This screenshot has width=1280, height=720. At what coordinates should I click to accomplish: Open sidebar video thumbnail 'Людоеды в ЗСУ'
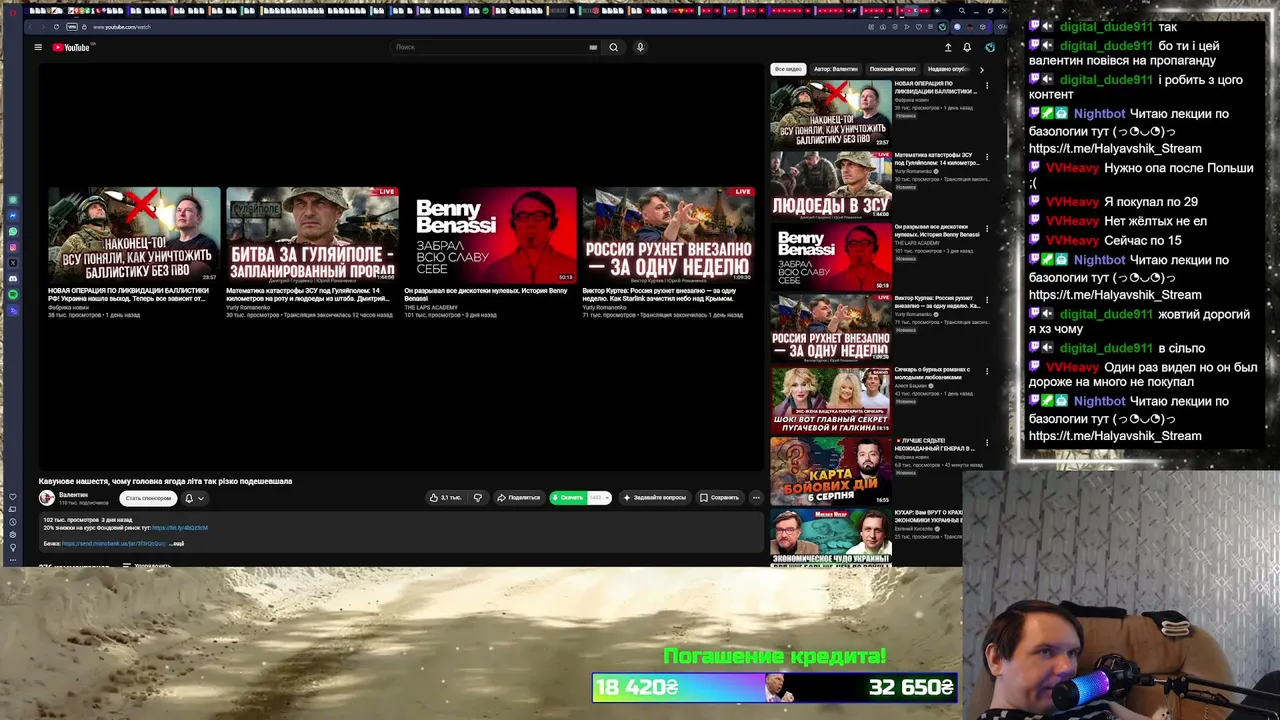coord(830,185)
